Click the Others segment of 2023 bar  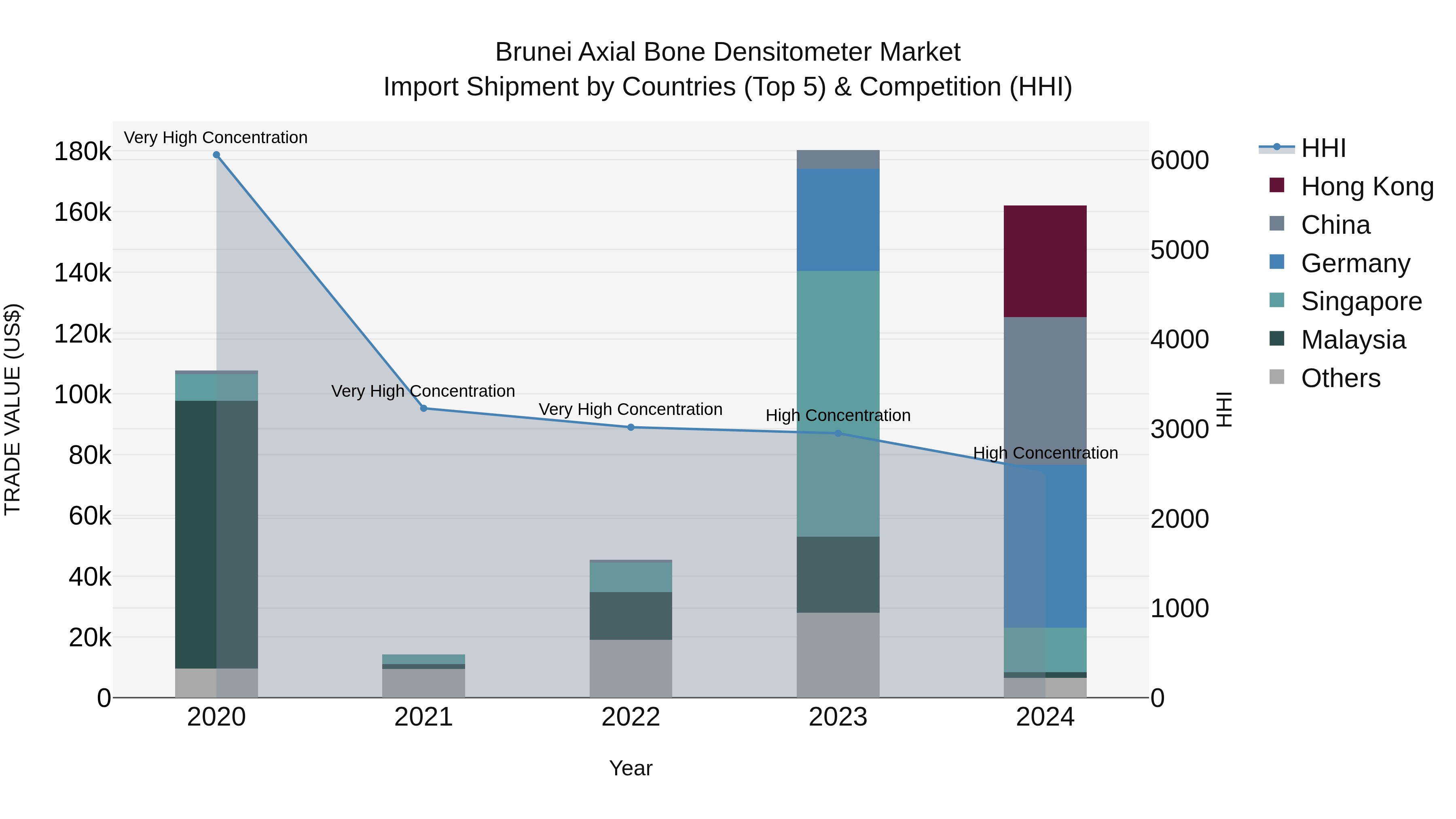(x=838, y=655)
